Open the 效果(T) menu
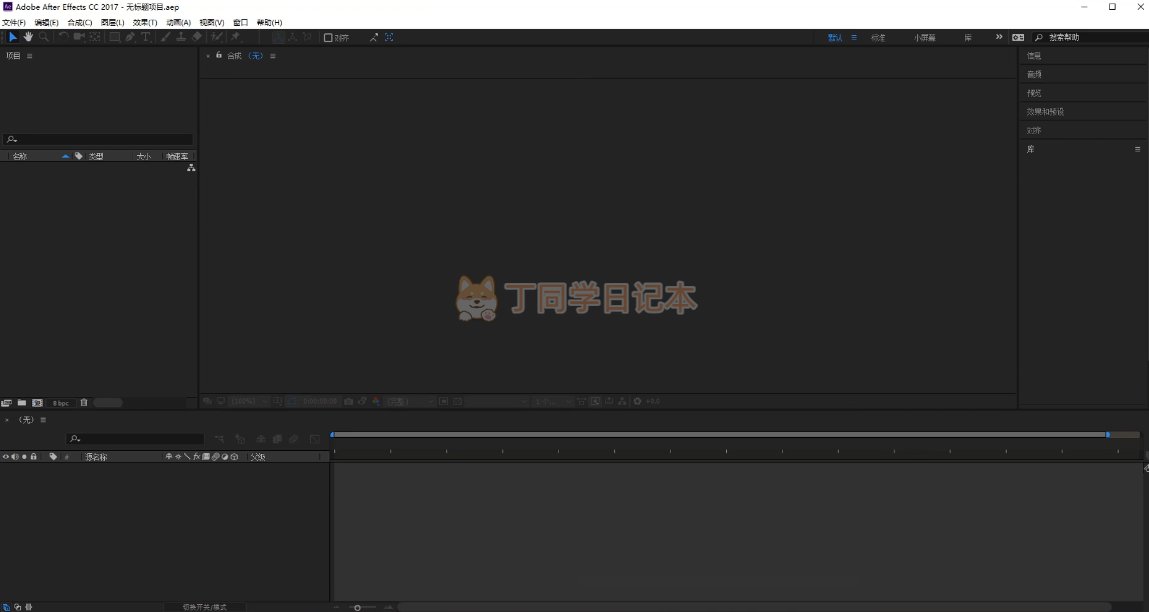This screenshot has width=1149, height=612. coord(145,23)
